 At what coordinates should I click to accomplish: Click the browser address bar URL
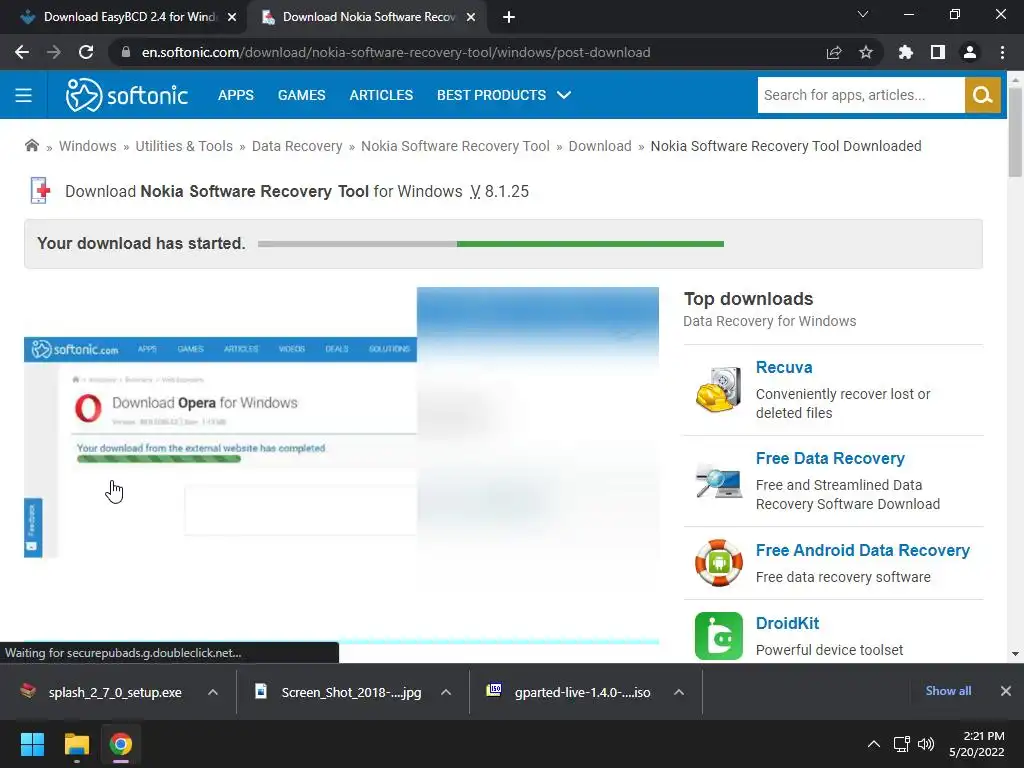(x=396, y=52)
